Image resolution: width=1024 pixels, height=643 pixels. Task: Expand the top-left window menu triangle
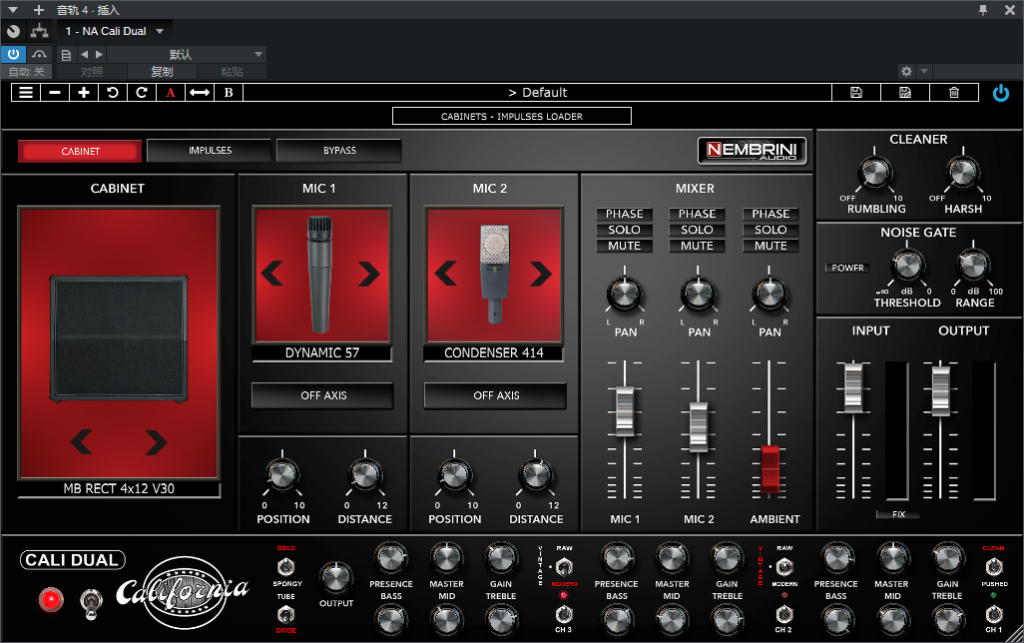(x=13, y=10)
